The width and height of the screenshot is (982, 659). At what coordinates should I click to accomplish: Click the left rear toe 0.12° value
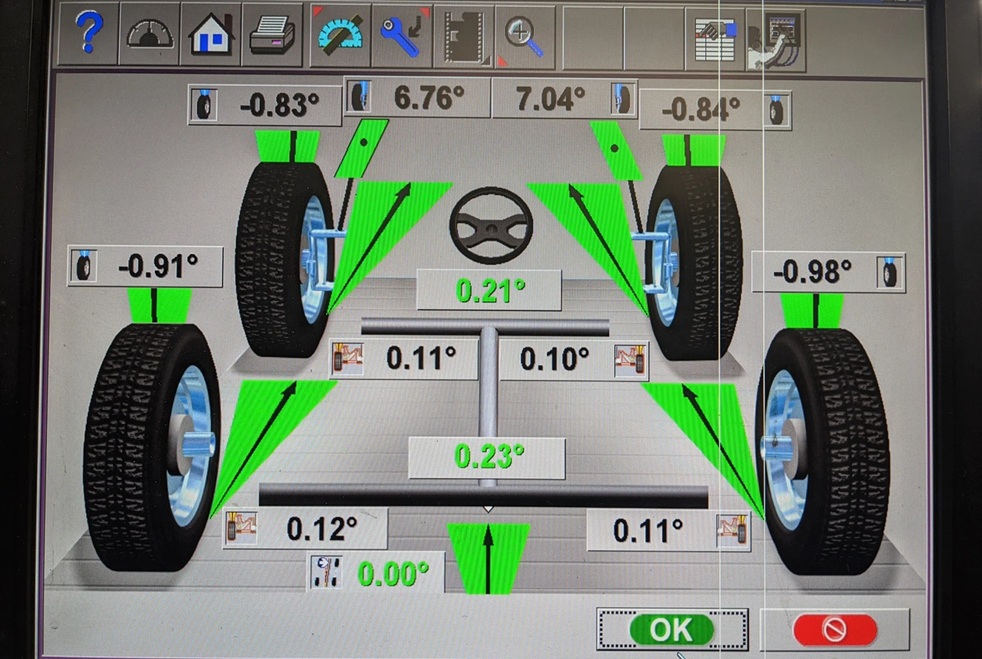(x=321, y=529)
